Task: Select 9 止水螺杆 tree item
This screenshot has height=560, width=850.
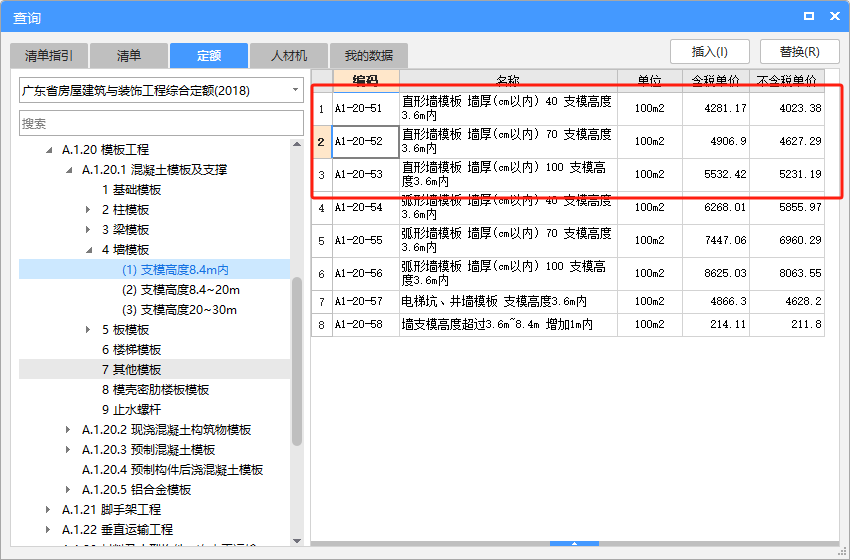Action: 132,410
